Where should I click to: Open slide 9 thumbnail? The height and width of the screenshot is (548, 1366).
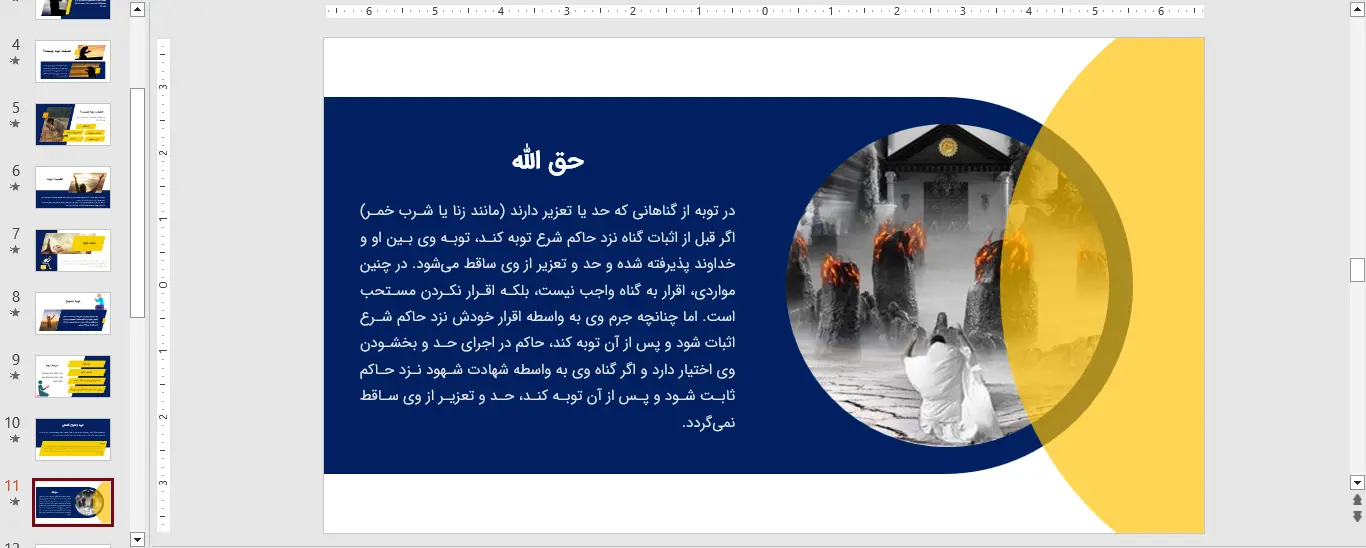pos(73,376)
